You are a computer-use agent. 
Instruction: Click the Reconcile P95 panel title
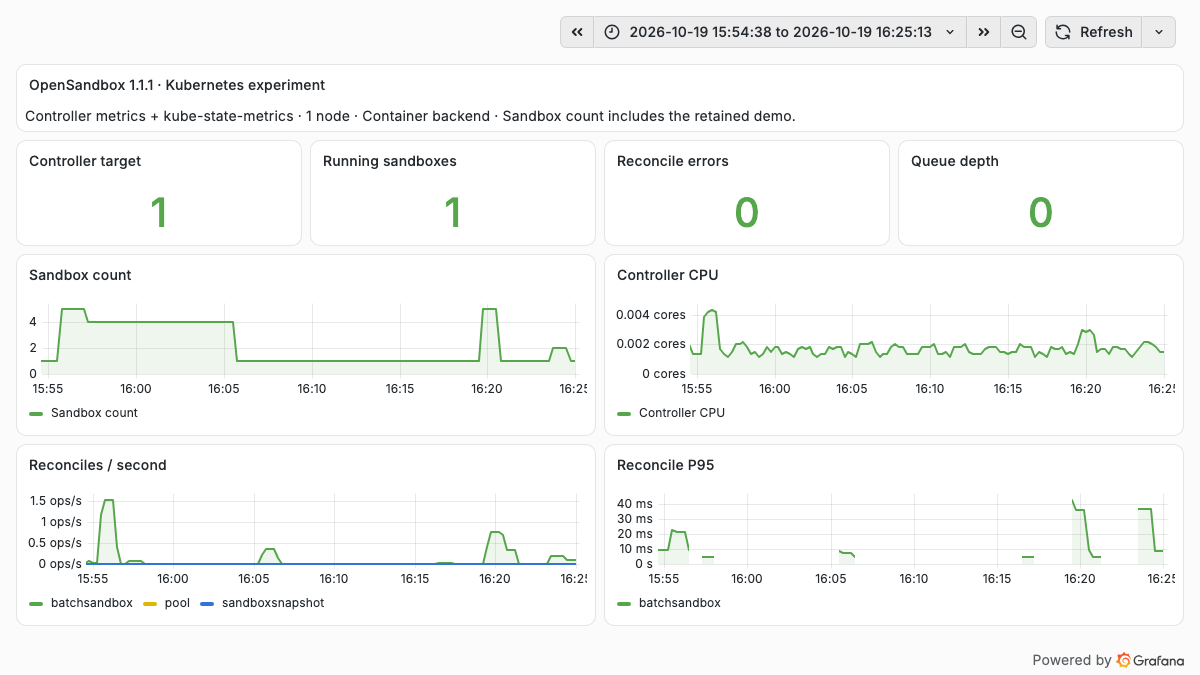coord(666,465)
